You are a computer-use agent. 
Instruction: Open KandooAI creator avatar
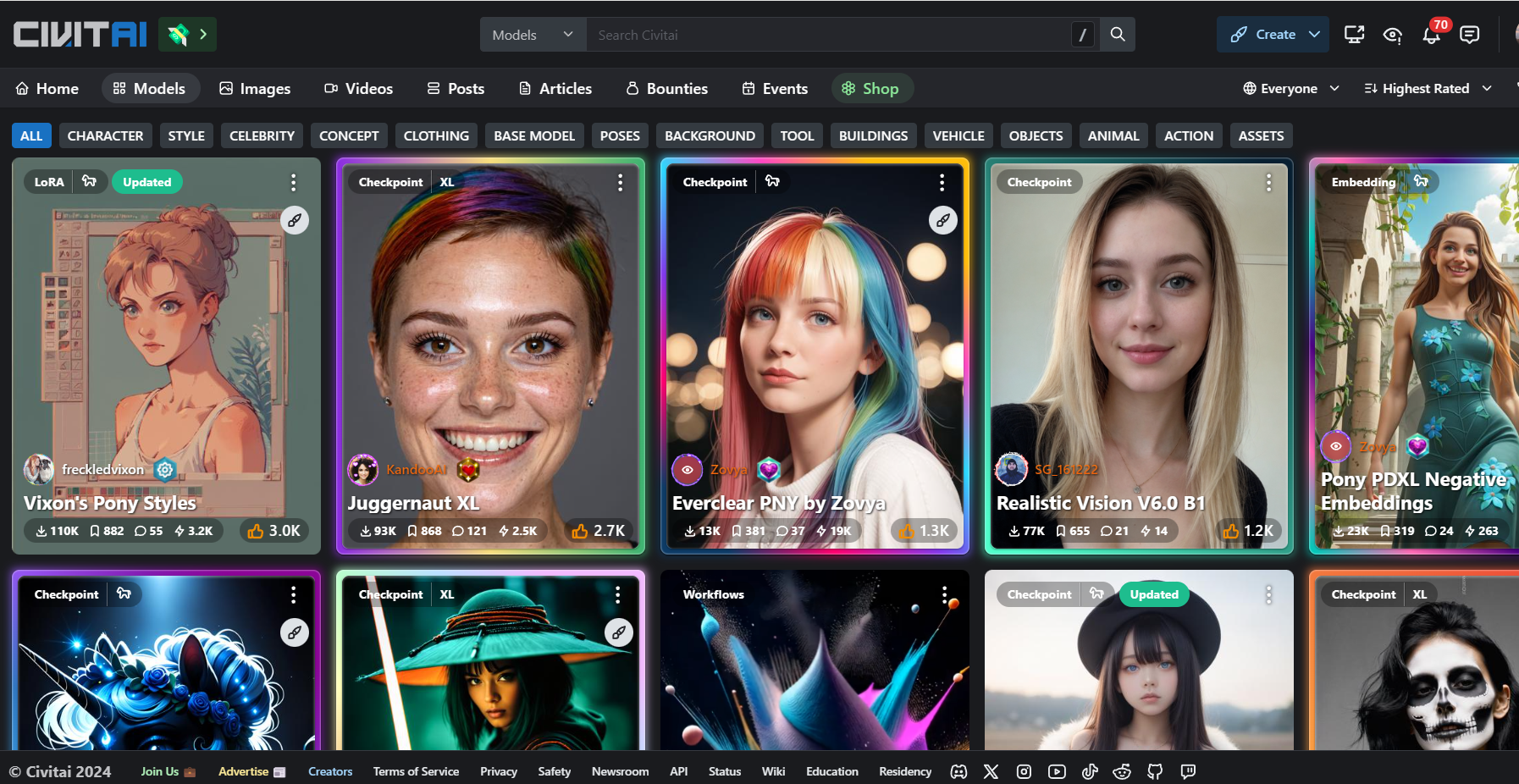coord(363,469)
